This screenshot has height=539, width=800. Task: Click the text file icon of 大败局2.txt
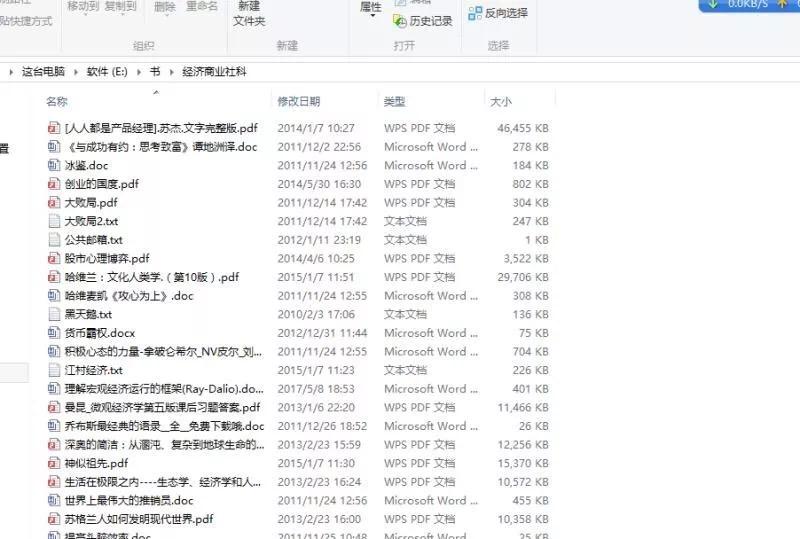(x=54, y=221)
